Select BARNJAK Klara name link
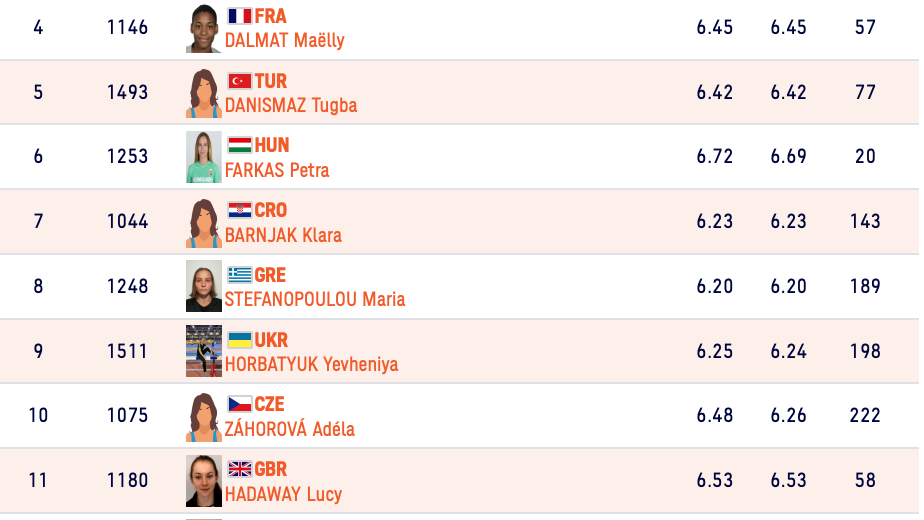 tap(283, 236)
